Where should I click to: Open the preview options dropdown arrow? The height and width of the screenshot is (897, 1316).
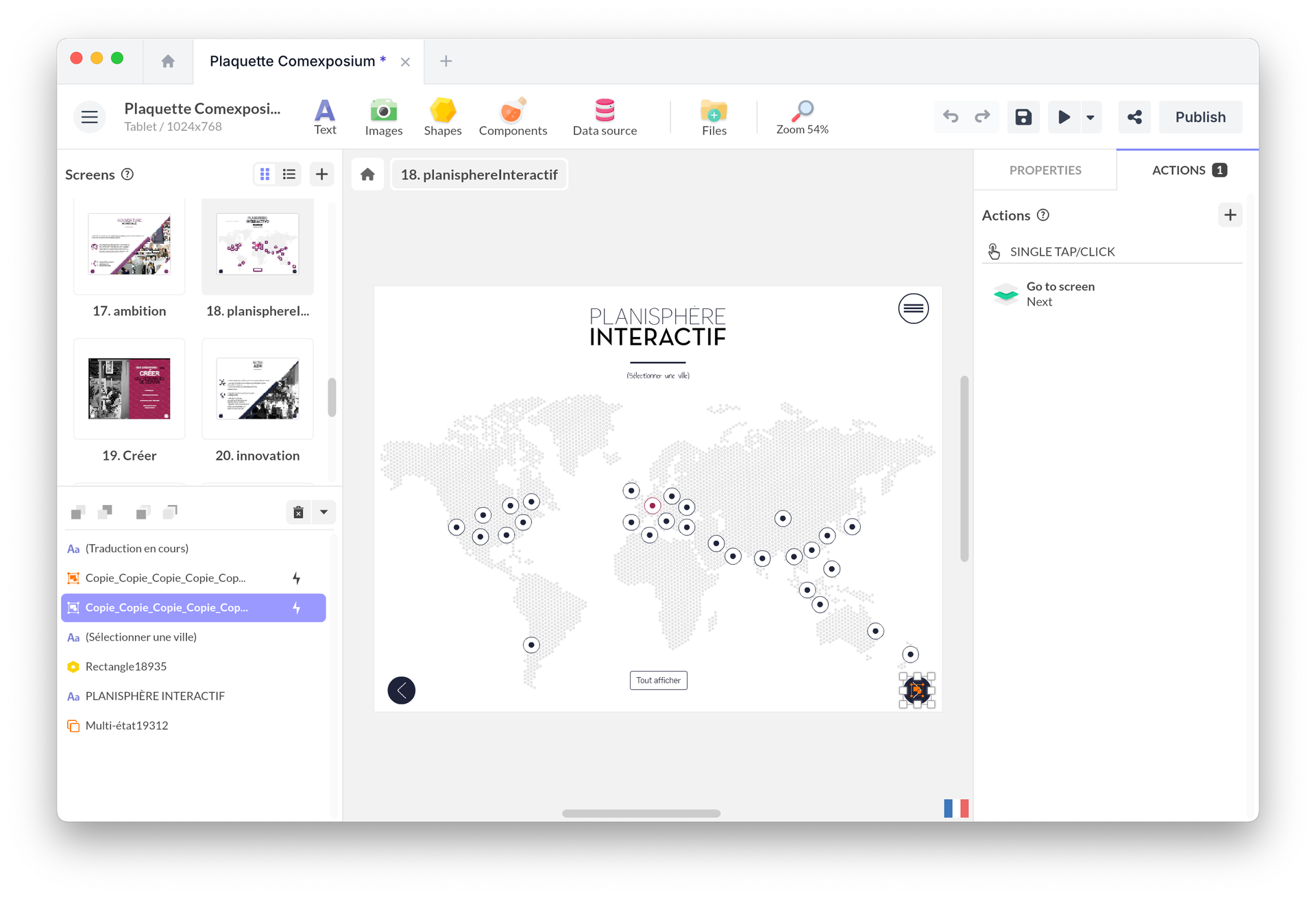pos(1091,117)
